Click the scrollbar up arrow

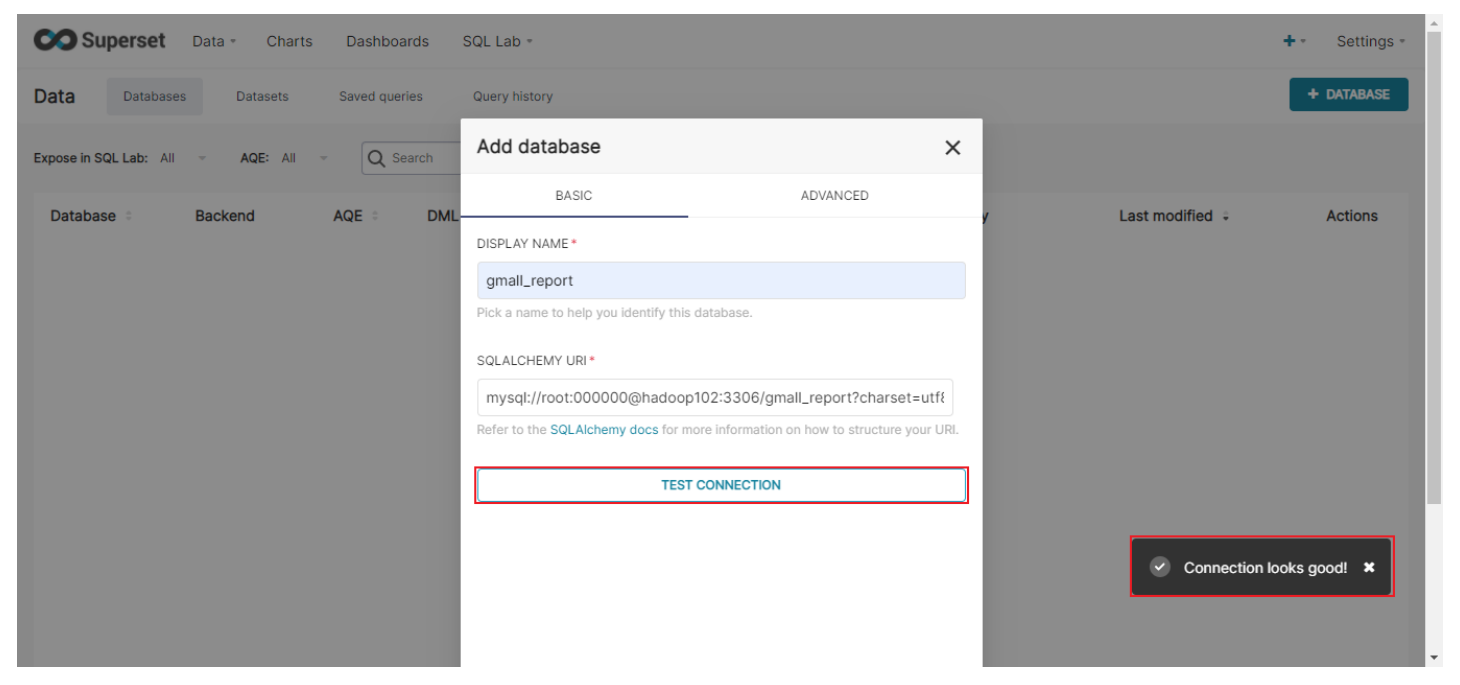coord(1434,22)
